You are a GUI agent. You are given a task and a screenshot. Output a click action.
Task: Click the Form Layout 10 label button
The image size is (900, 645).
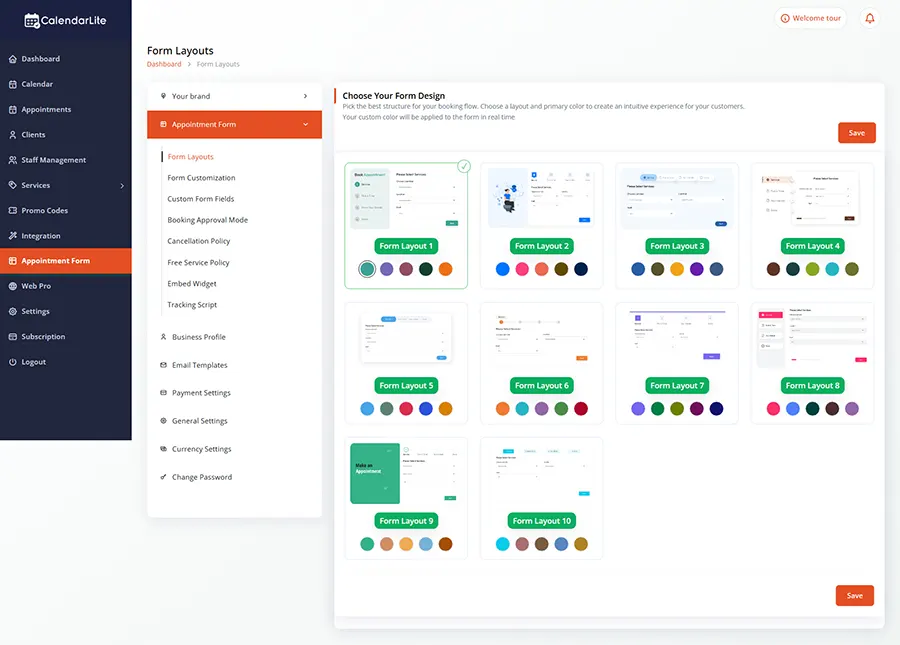click(x=542, y=521)
